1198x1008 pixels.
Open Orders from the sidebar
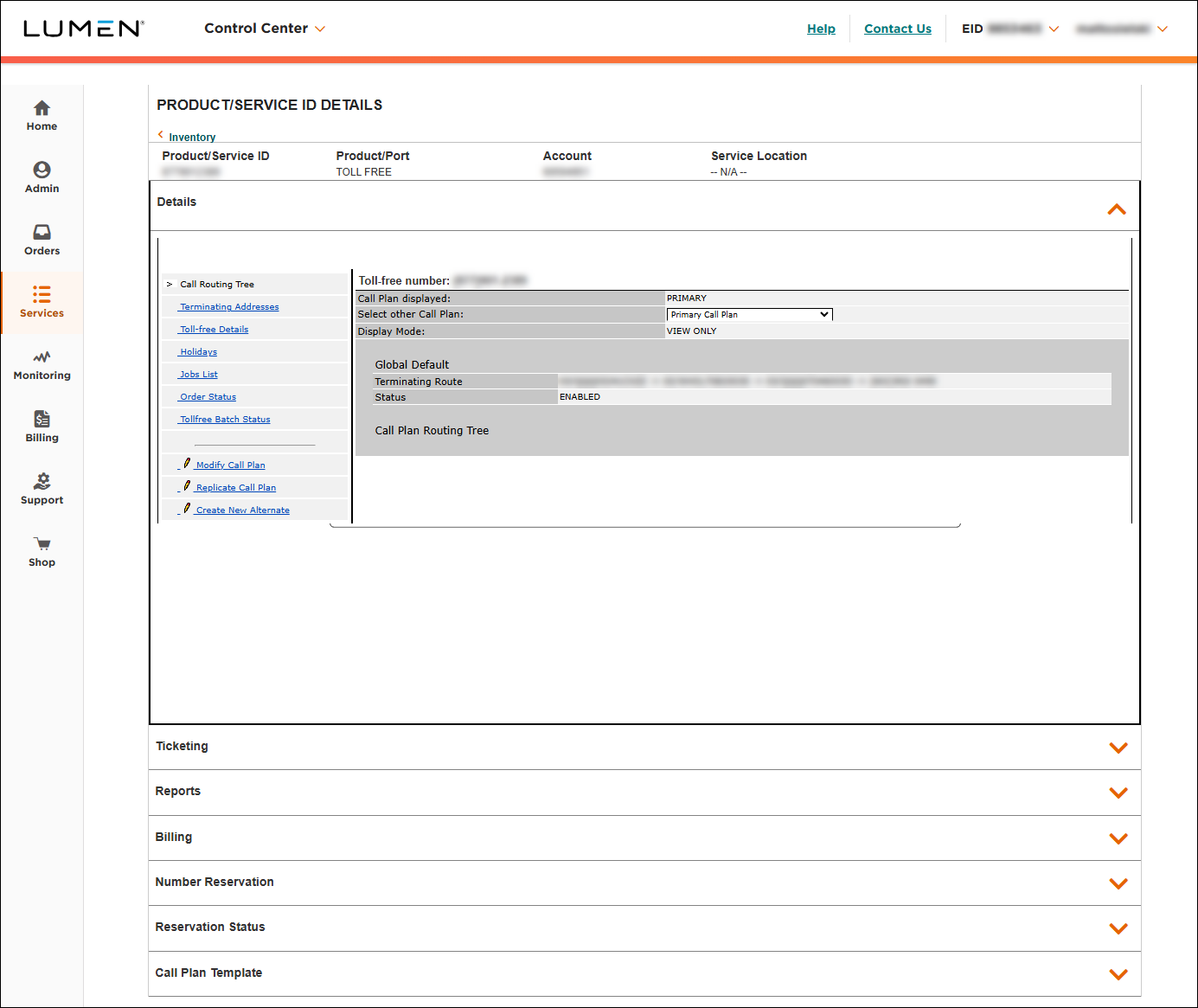pos(42,240)
